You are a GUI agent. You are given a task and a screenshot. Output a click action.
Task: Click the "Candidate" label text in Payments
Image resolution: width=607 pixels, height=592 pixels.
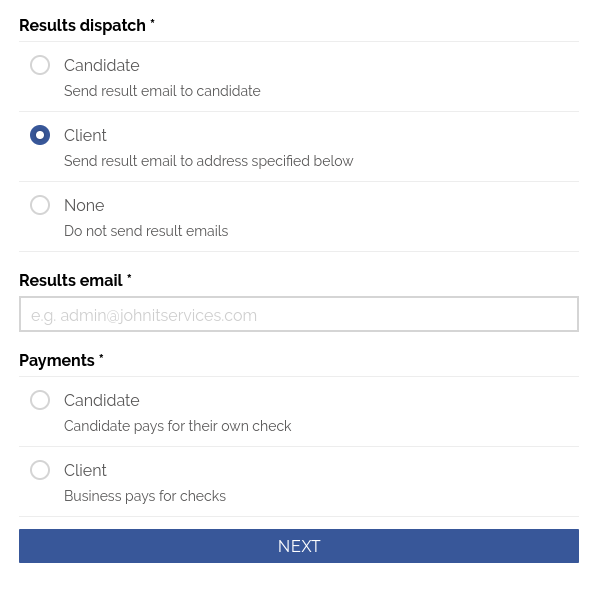pos(101,400)
